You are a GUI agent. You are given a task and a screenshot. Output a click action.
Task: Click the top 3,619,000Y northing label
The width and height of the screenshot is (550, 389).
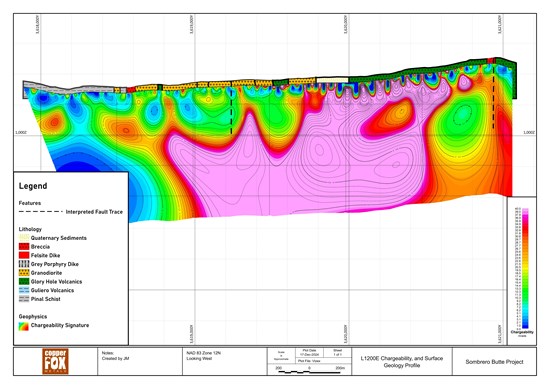192,24
